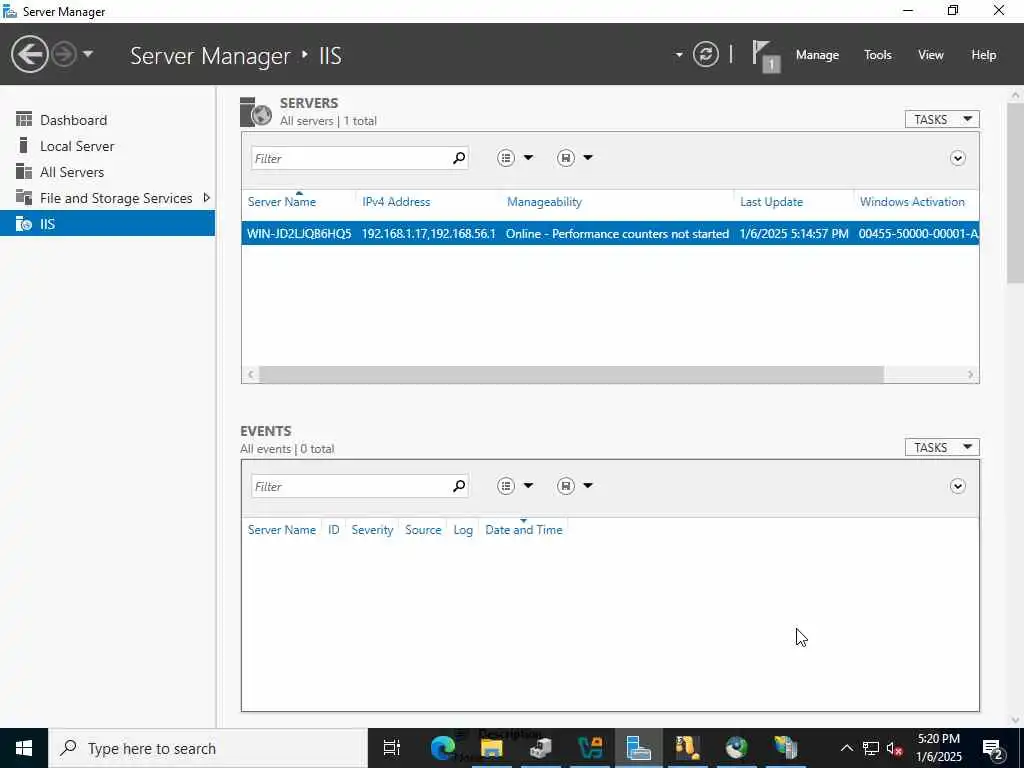Open the View menu
Image resolution: width=1024 pixels, height=768 pixels.
tap(931, 55)
